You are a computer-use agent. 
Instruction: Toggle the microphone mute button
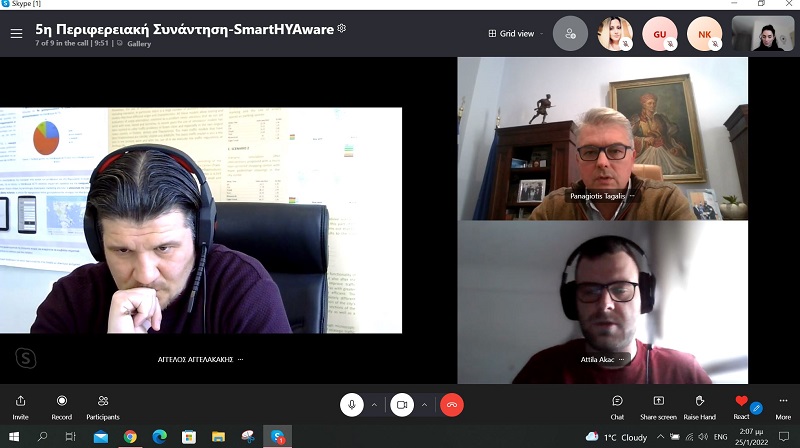[x=351, y=404]
